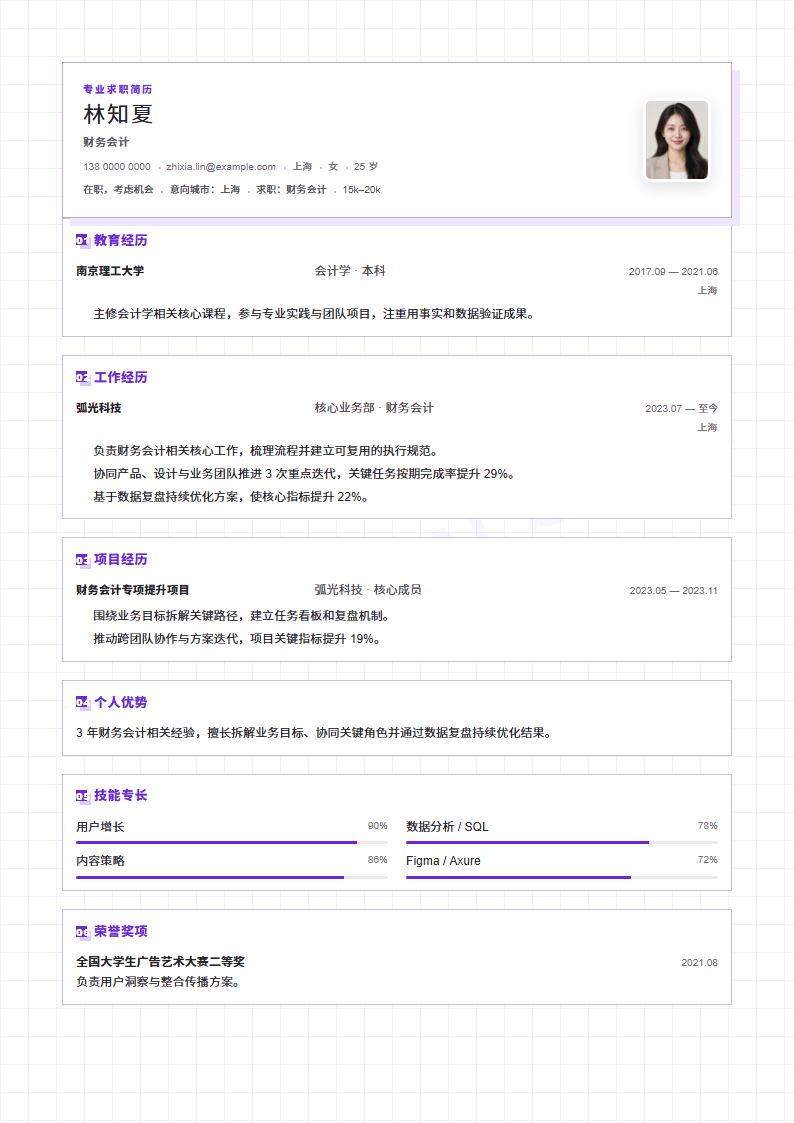The image size is (794, 1123).
Task: Select the date 2023.07 — 至今
Action: click(x=682, y=408)
